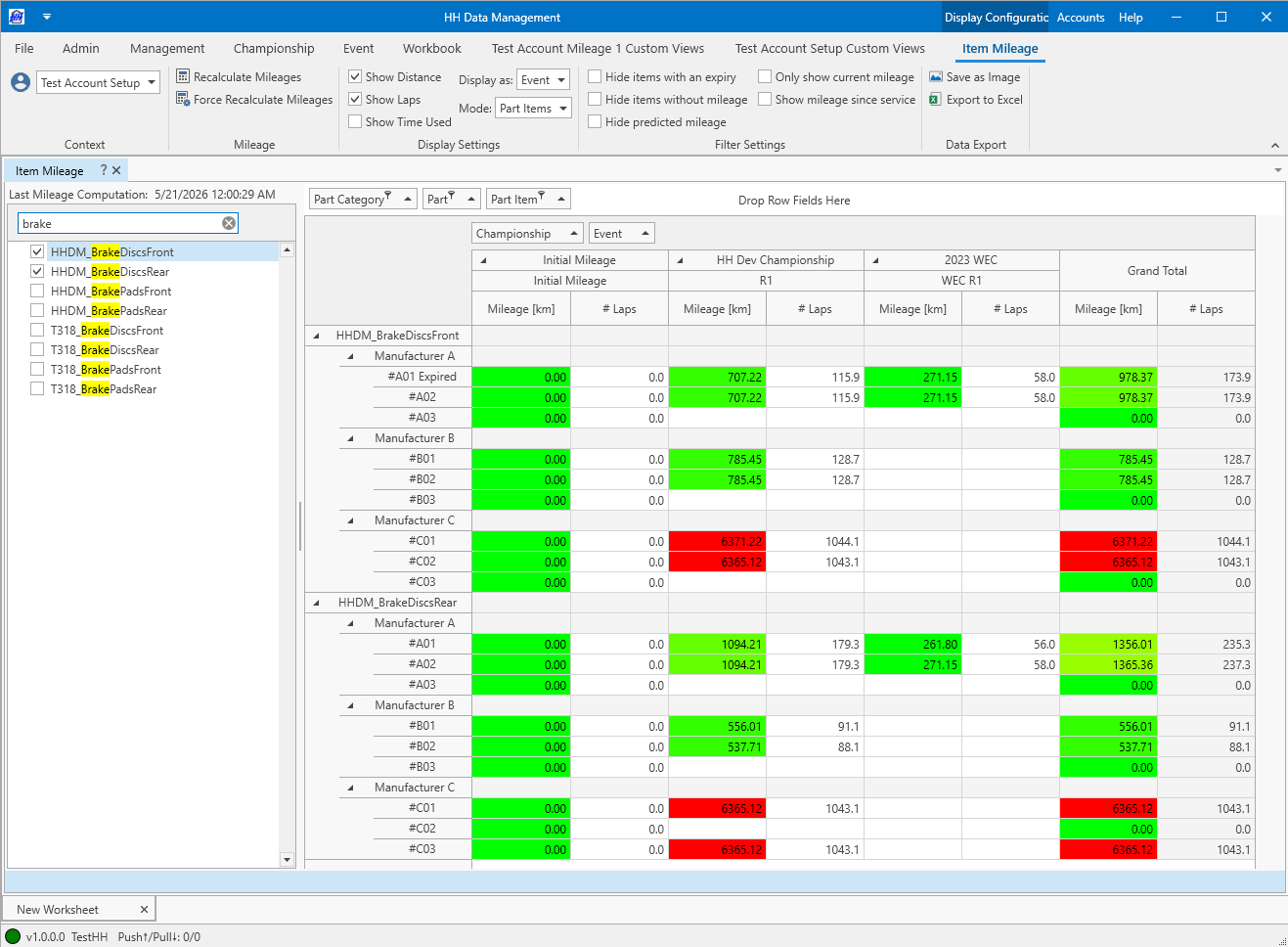Click the red 6371.22 mileage cell for #C01
The image size is (1288, 947).
click(717, 541)
